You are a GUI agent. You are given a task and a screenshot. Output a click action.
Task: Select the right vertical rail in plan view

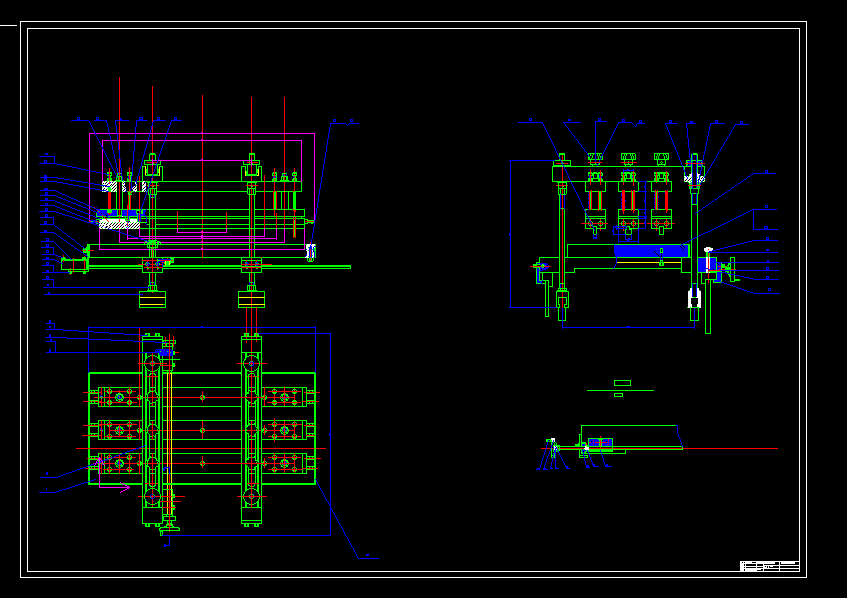point(251,430)
